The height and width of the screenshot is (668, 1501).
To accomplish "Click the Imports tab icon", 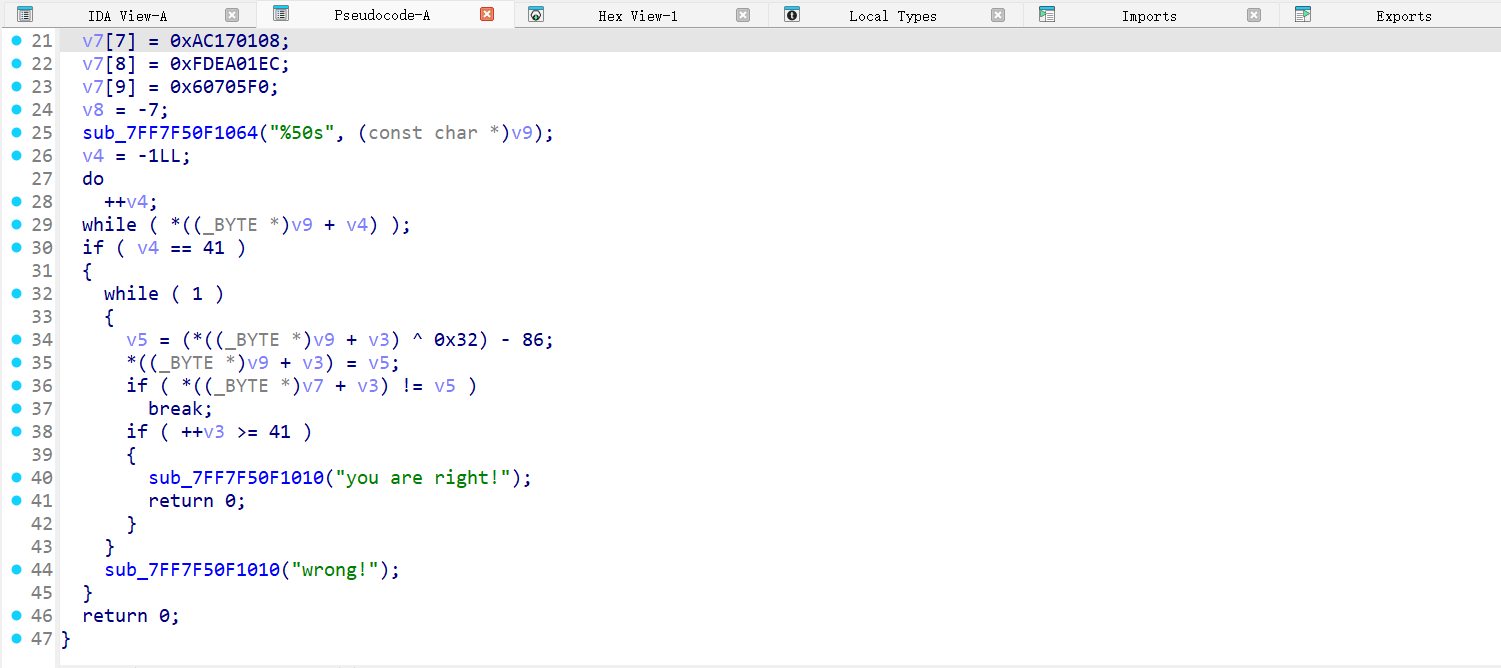I will pos(1047,15).
